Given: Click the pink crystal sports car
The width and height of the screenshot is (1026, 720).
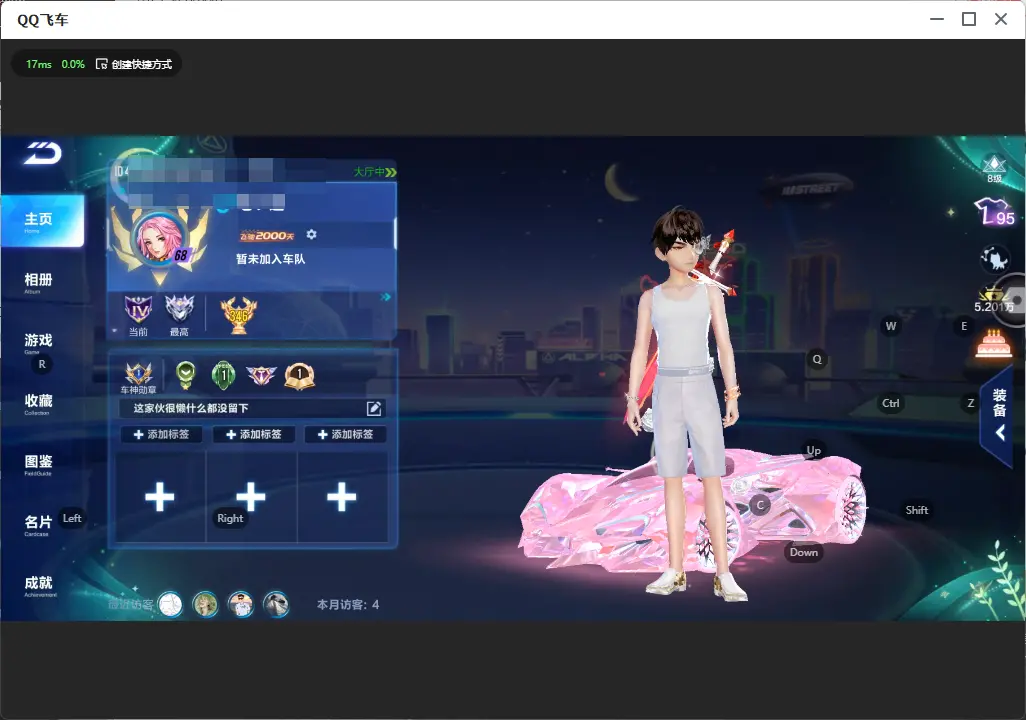Looking at the screenshot, I should point(693,511).
